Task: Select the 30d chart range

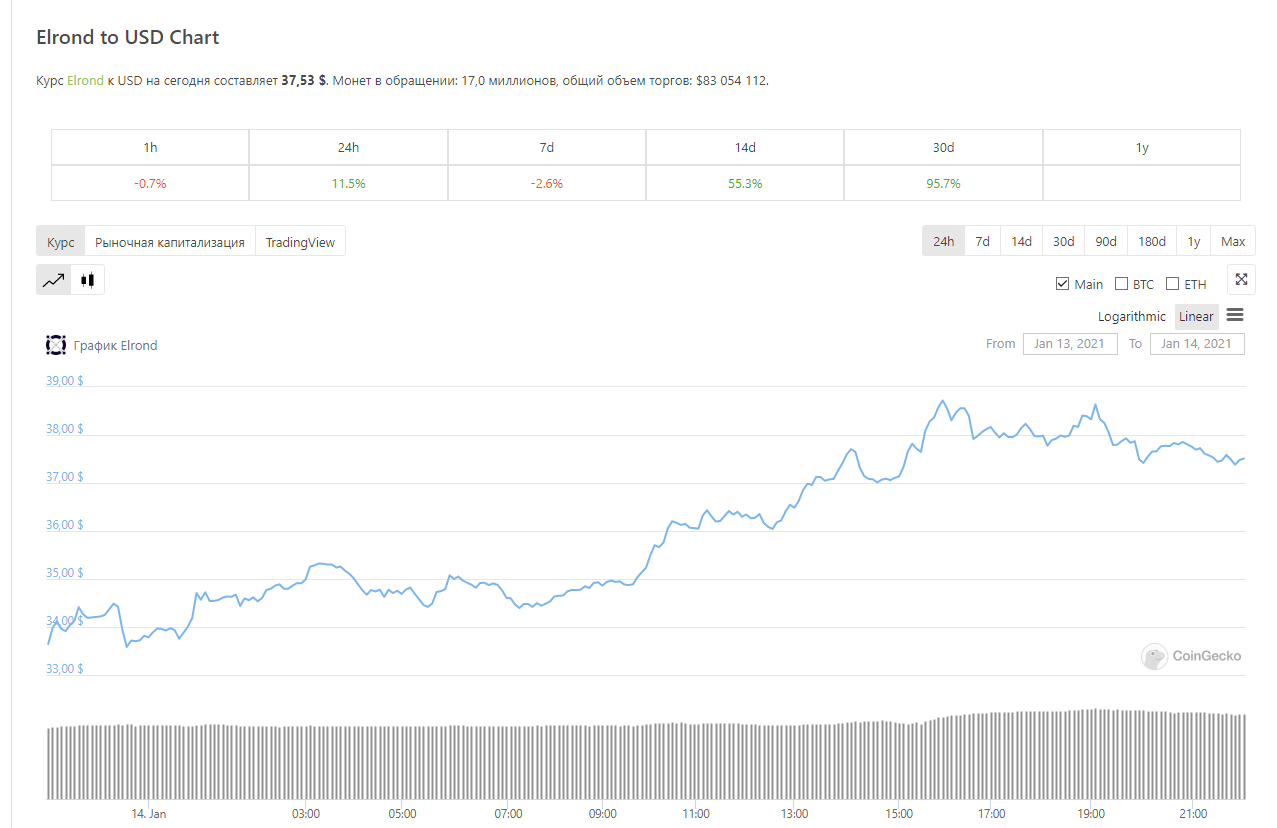Action: click(x=1063, y=241)
